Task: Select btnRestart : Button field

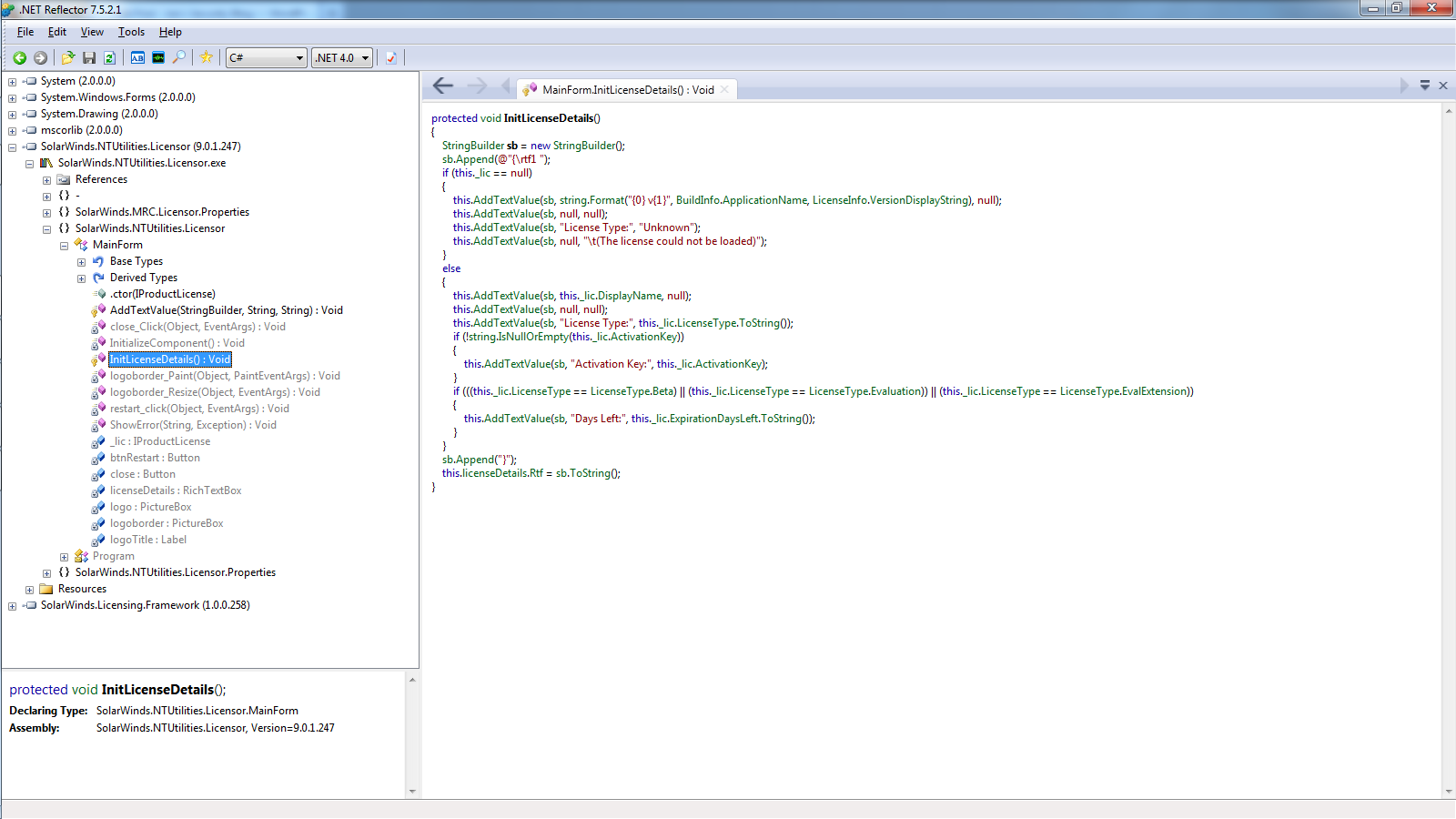Action: pos(155,458)
